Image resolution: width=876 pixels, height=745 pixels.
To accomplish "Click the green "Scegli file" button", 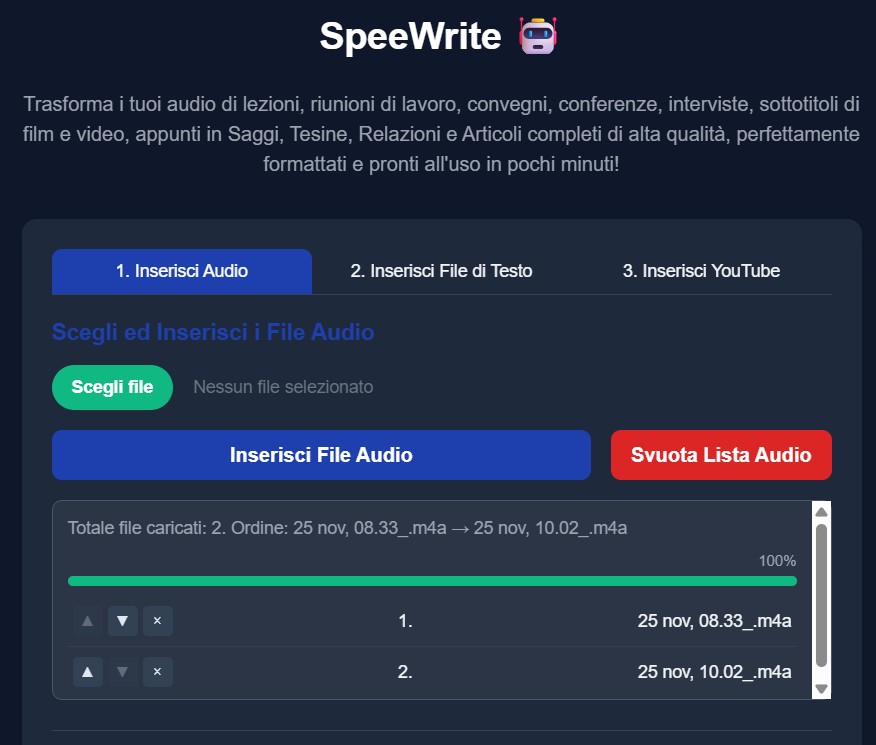I will (x=112, y=387).
